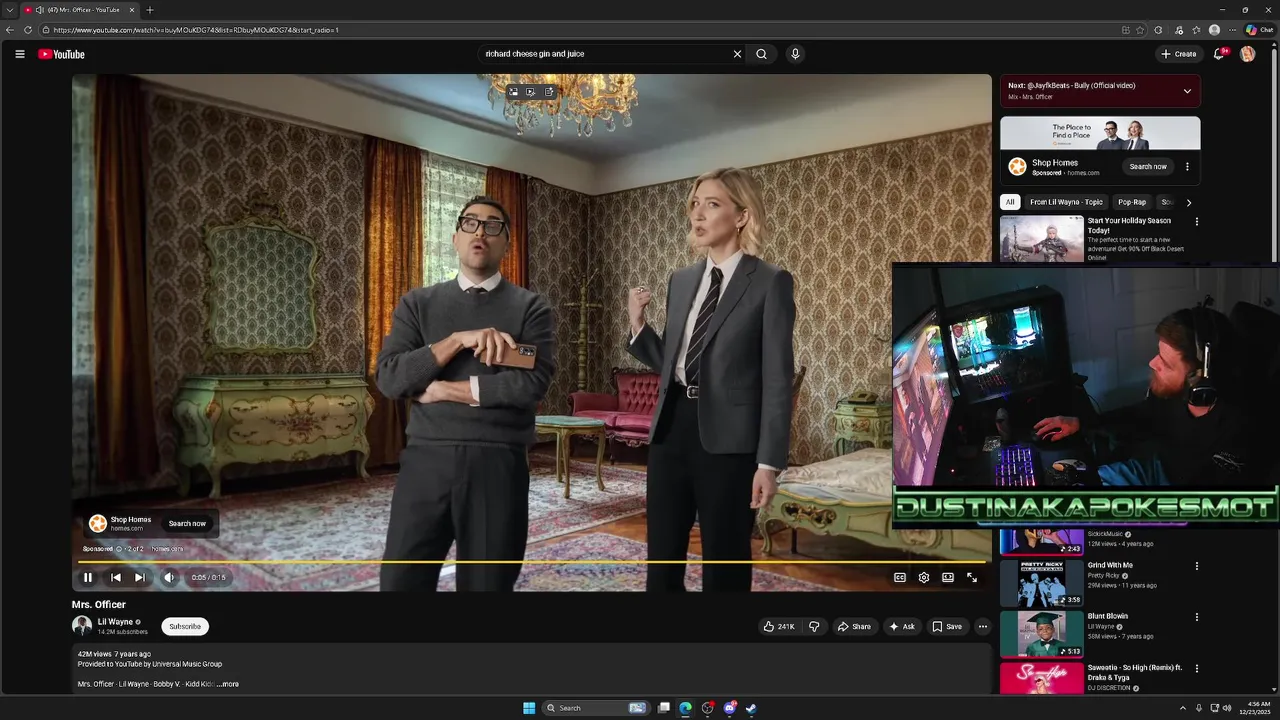Mute the player volume

[169, 577]
